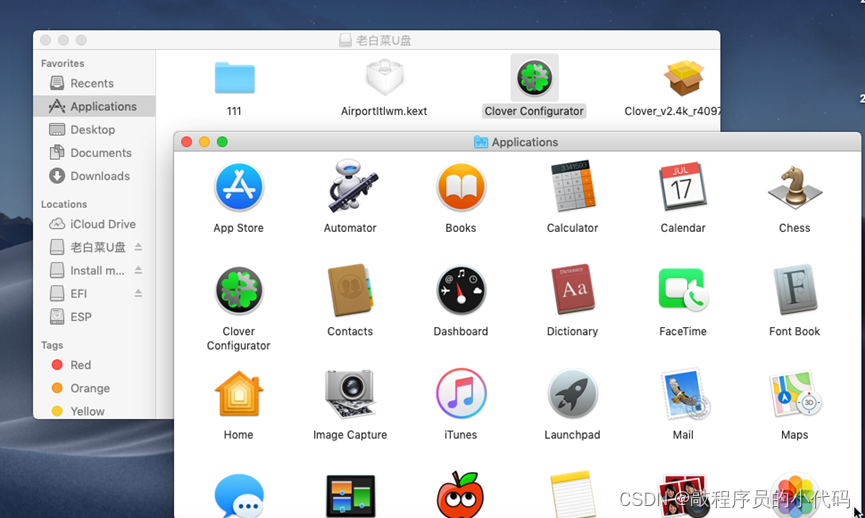Image resolution: width=865 pixels, height=518 pixels.
Task: Click the Launchpad rocket icon
Action: tap(573, 394)
